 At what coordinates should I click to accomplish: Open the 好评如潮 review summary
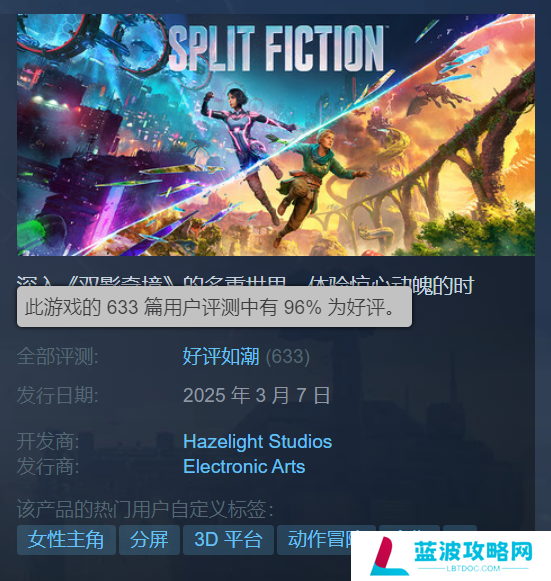[221, 356]
